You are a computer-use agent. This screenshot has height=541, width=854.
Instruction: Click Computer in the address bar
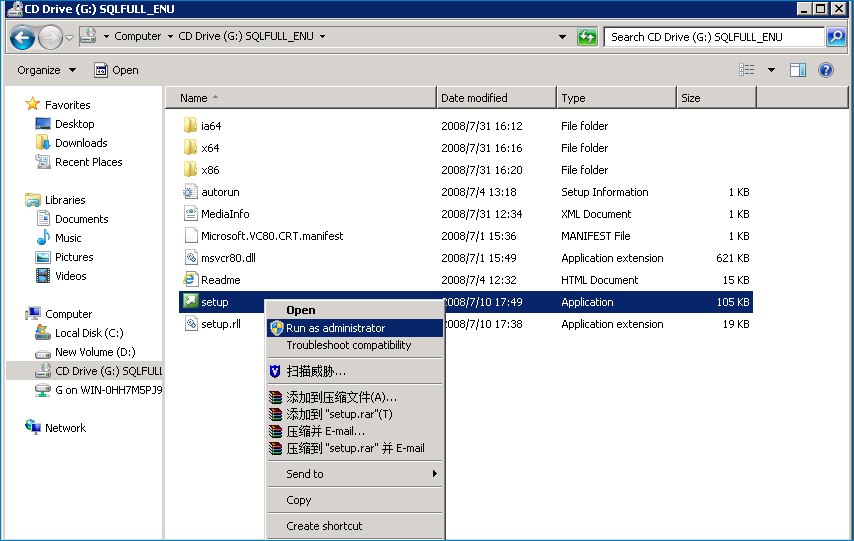point(137,37)
